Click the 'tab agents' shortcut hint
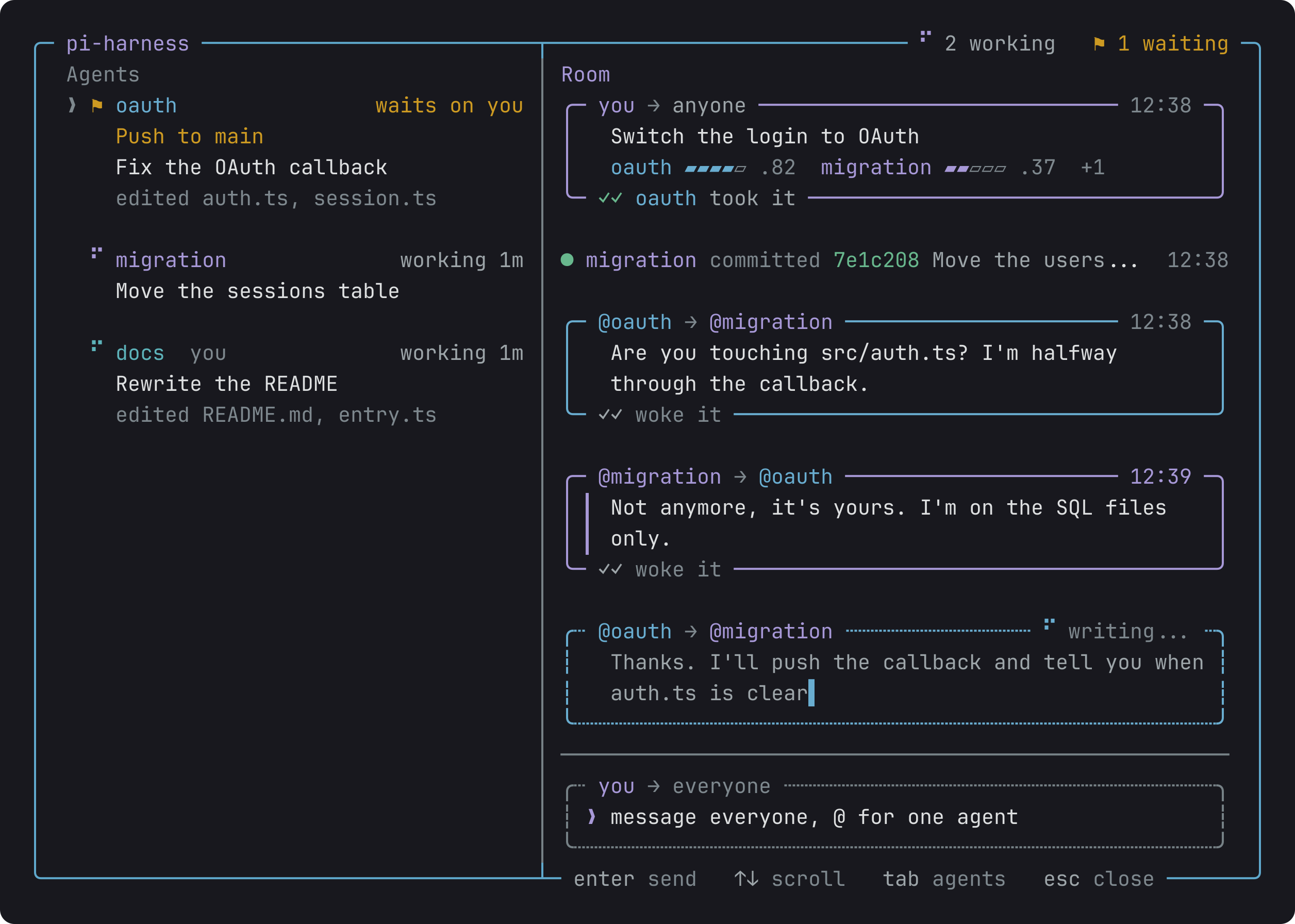 pos(944,879)
